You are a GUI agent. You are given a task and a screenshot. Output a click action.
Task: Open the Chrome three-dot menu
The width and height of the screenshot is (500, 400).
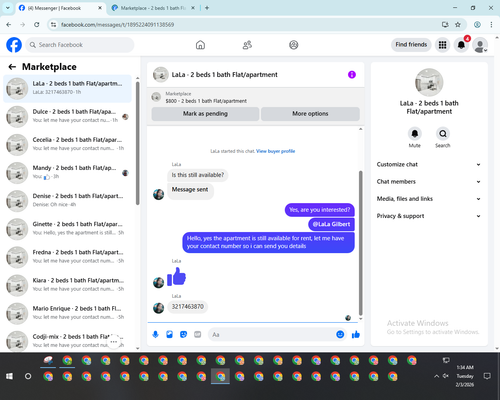[491, 25]
